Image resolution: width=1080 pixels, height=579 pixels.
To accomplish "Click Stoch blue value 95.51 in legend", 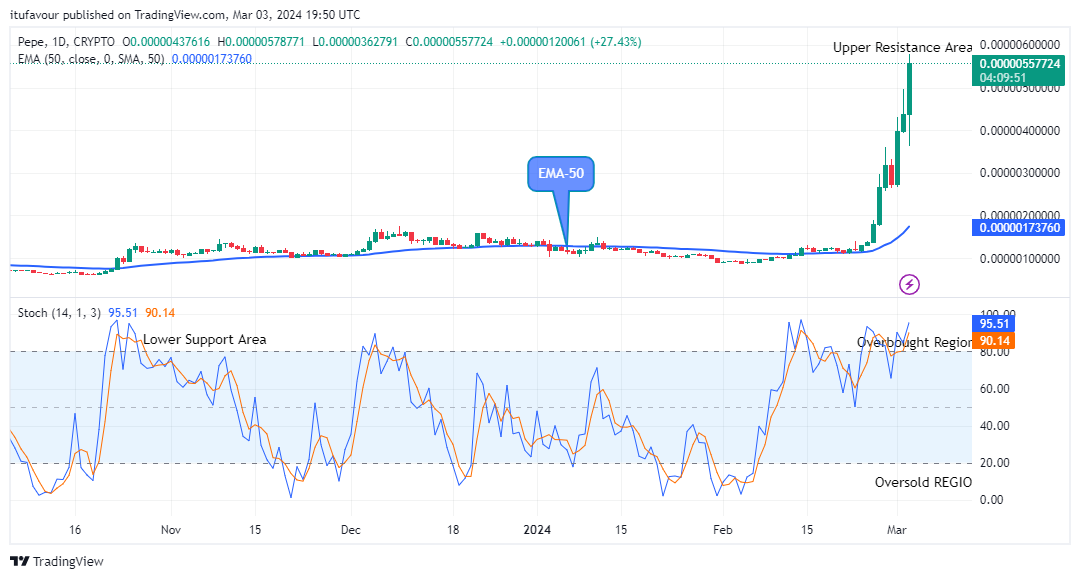I will (x=123, y=313).
